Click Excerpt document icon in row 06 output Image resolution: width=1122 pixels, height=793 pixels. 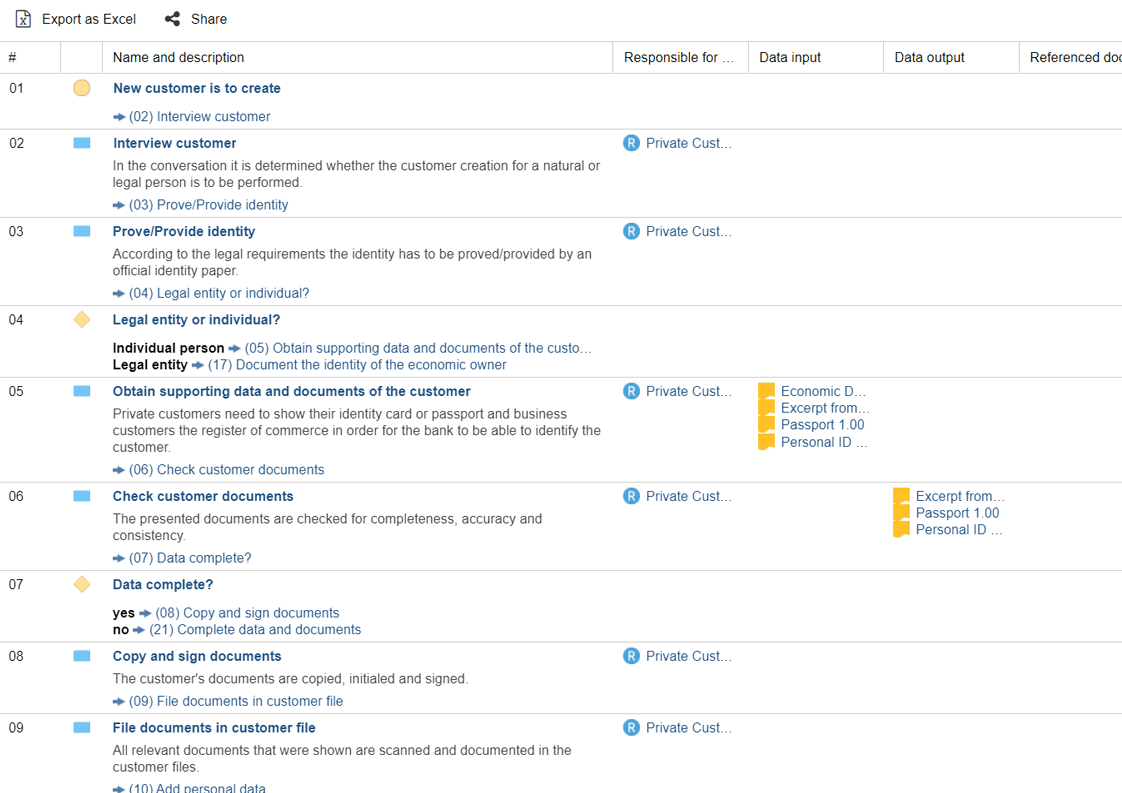(902, 496)
